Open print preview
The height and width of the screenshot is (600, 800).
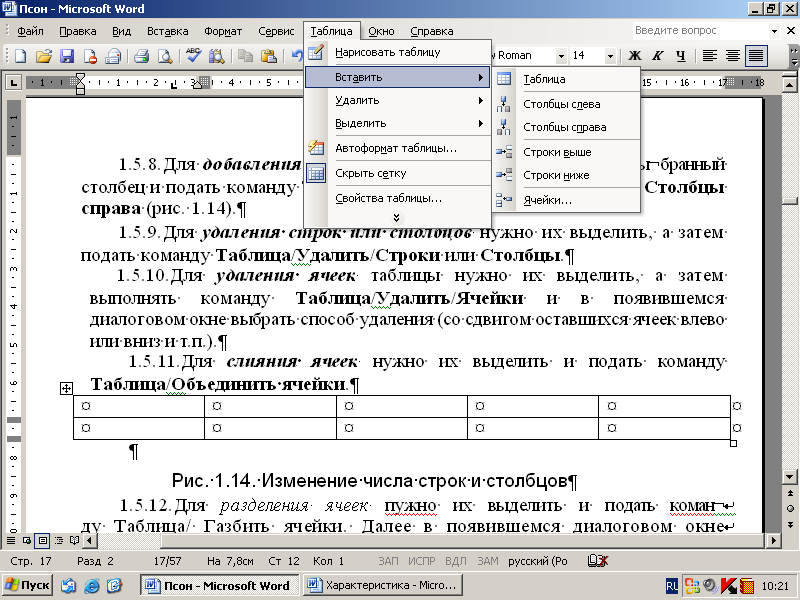click(164, 56)
